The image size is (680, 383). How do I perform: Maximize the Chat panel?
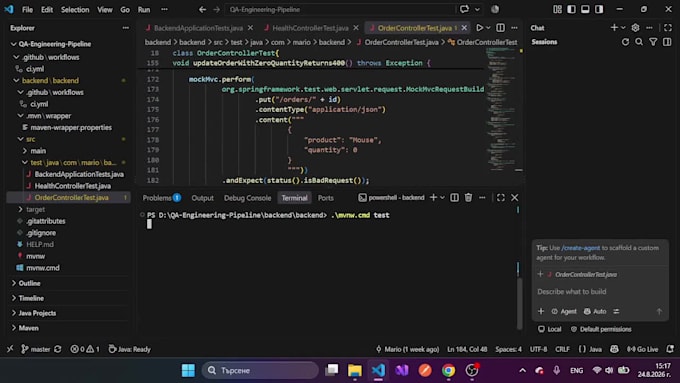click(x=667, y=28)
